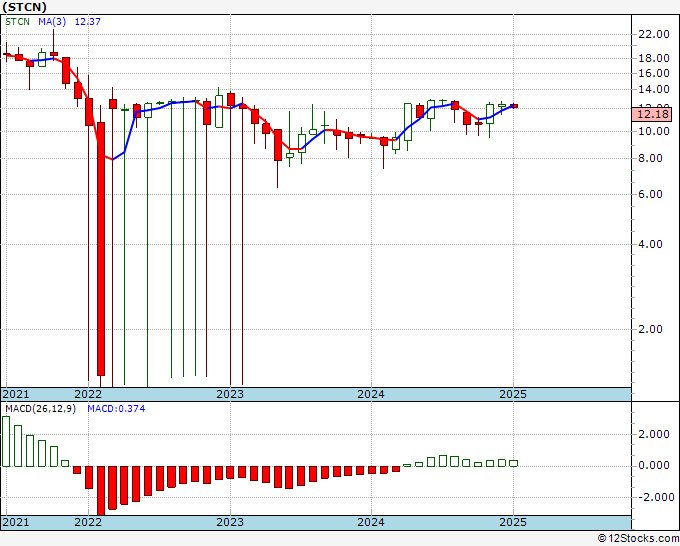
Task: Click the 18.00 price axis label
Action: pos(654,58)
